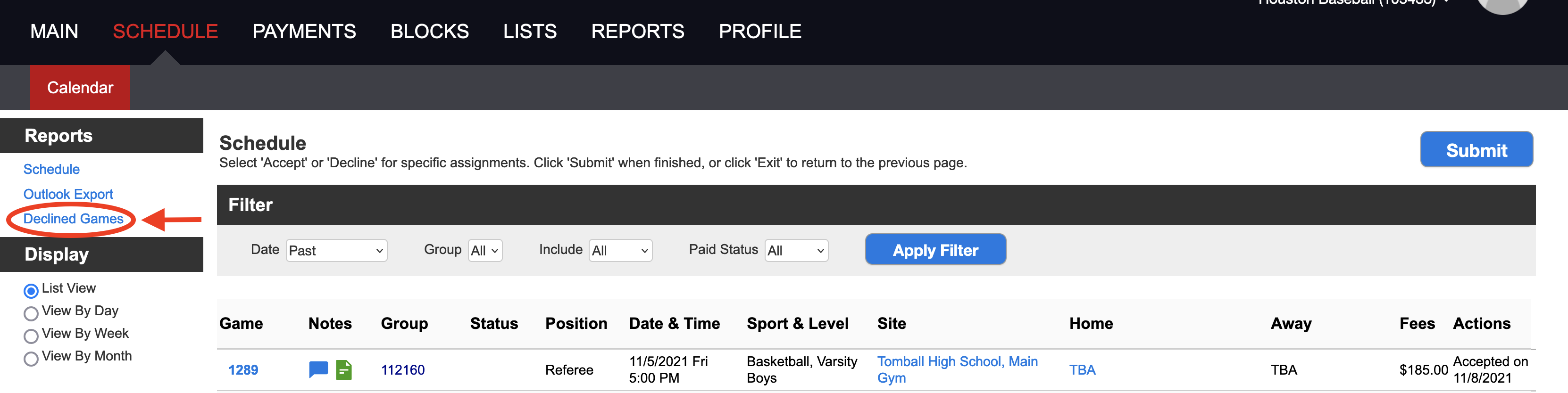Go to the REPORTS section
Viewport: 1568px width, 393px height.
[638, 31]
